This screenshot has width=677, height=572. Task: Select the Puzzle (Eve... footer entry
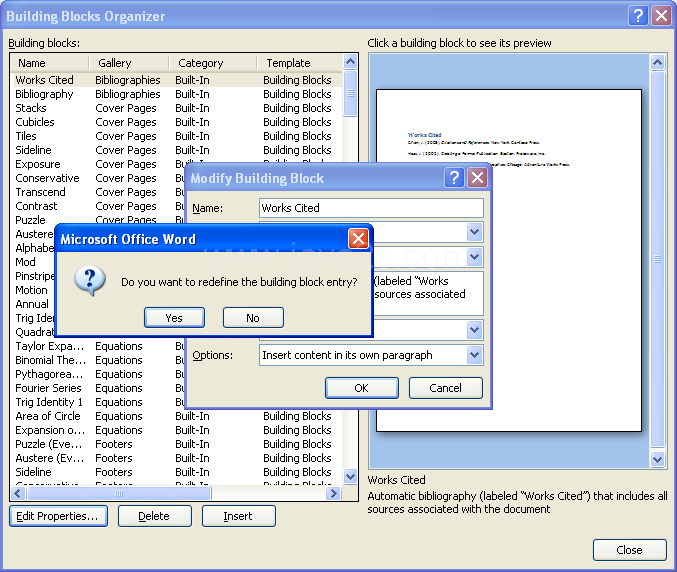(176, 444)
